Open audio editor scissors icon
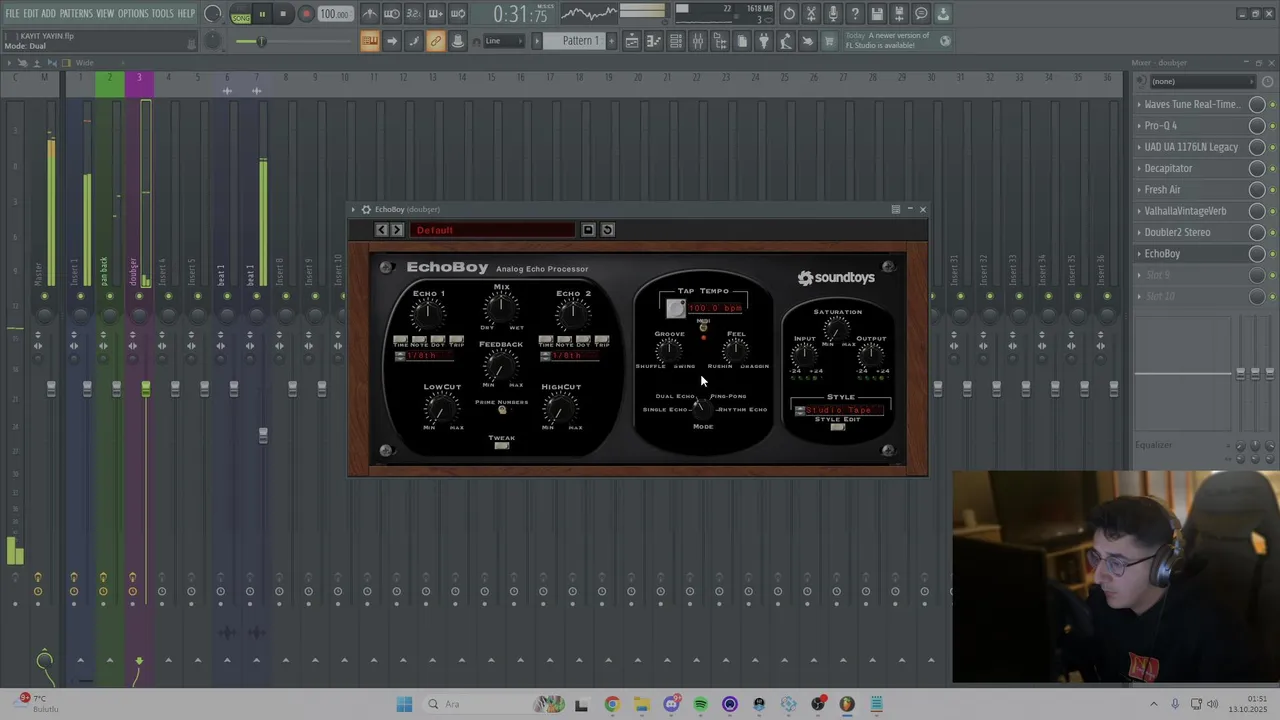The width and height of the screenshot is (1280, 720). pos(811,14)
